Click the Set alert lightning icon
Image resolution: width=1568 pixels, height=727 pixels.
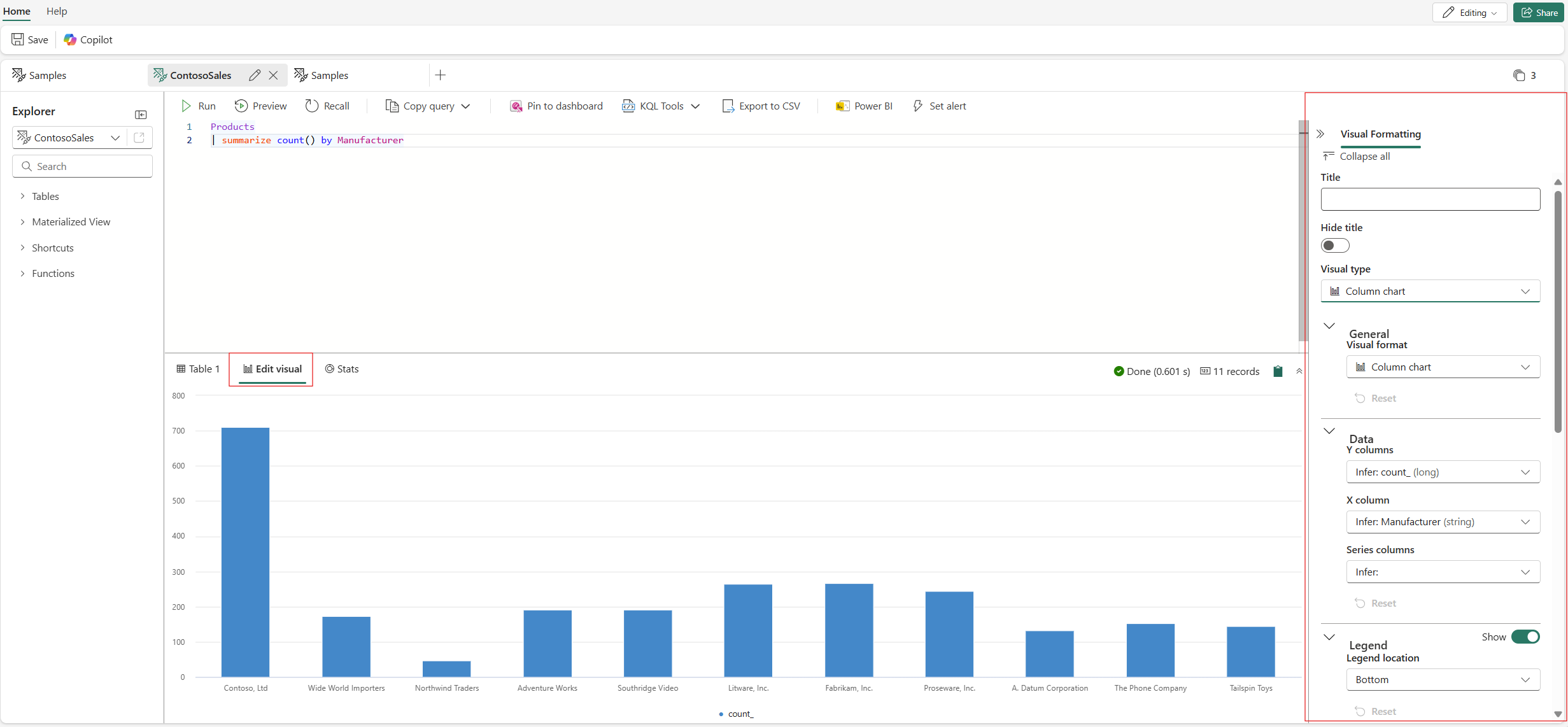coord(917,106)
